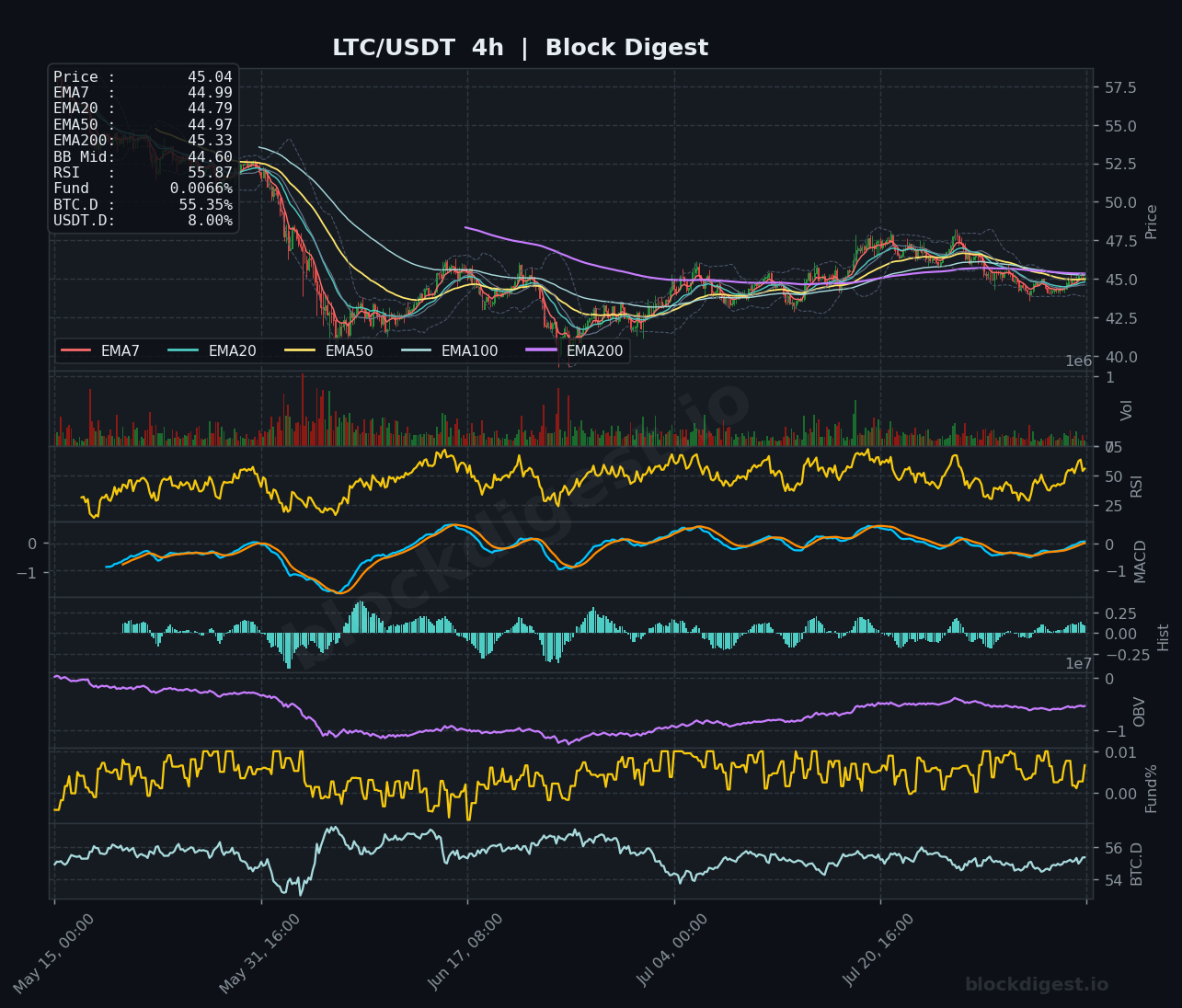Click the Hist panel axis label
Screen dimensions: 1182x1008
[1163, 636]
